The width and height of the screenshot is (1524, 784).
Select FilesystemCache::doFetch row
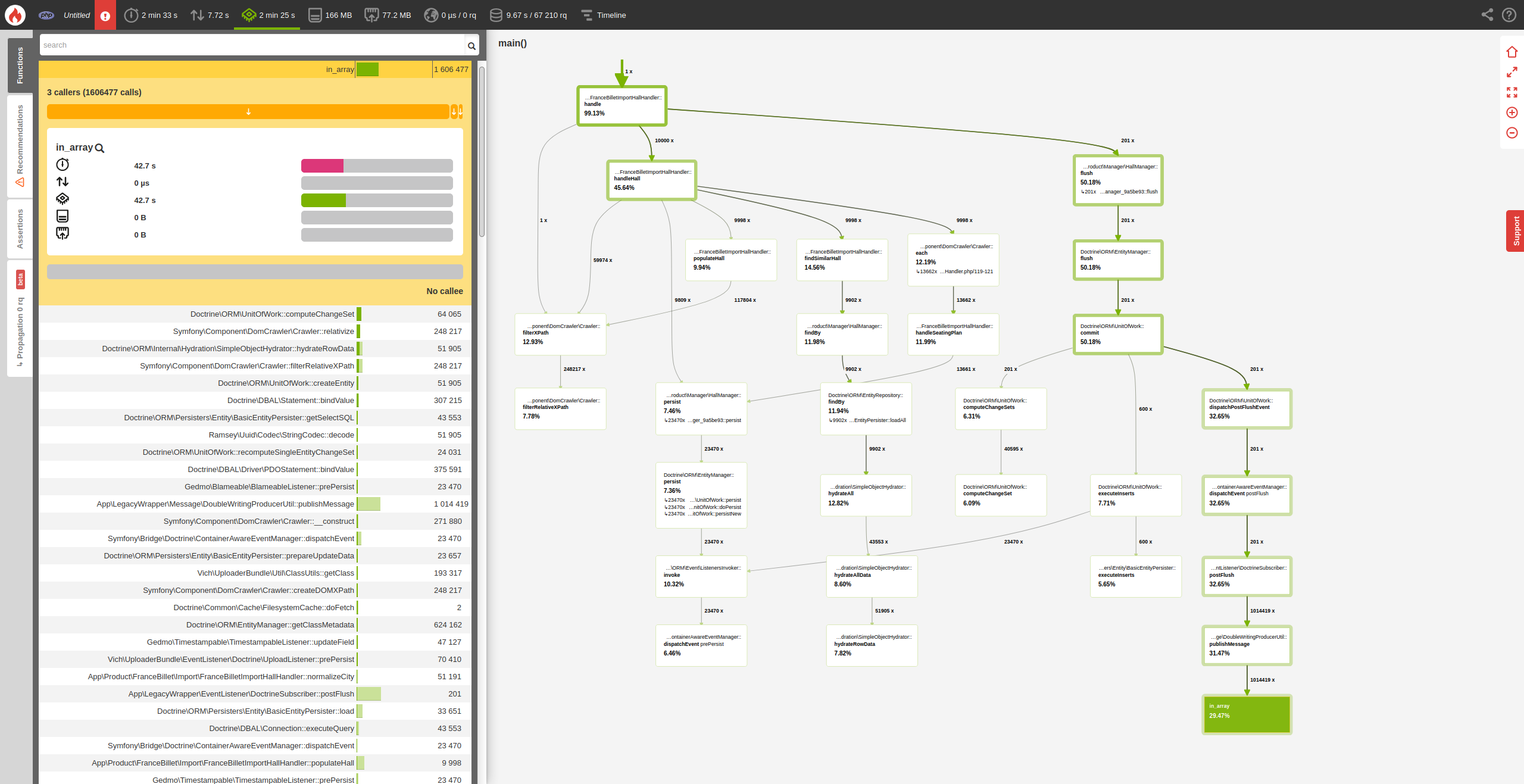(255, 608)
